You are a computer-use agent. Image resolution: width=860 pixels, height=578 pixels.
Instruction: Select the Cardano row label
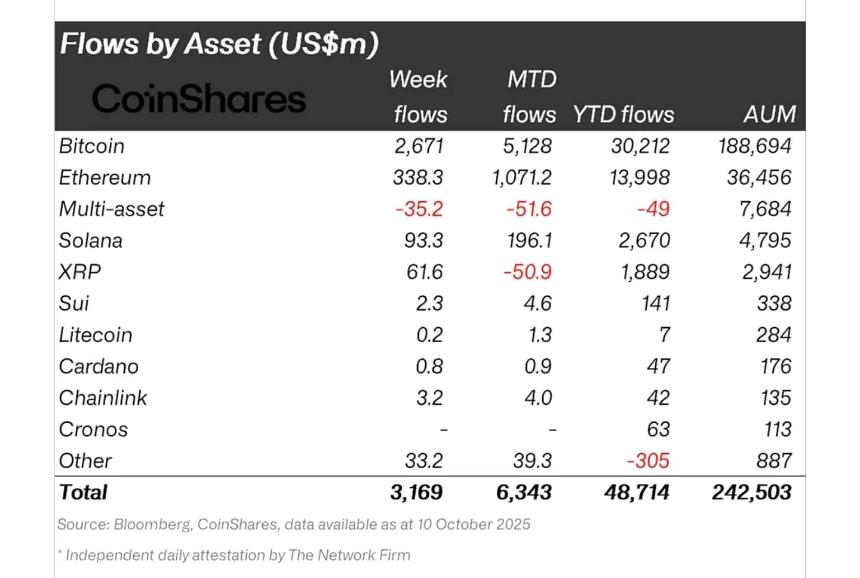click(x=99, y=366)
